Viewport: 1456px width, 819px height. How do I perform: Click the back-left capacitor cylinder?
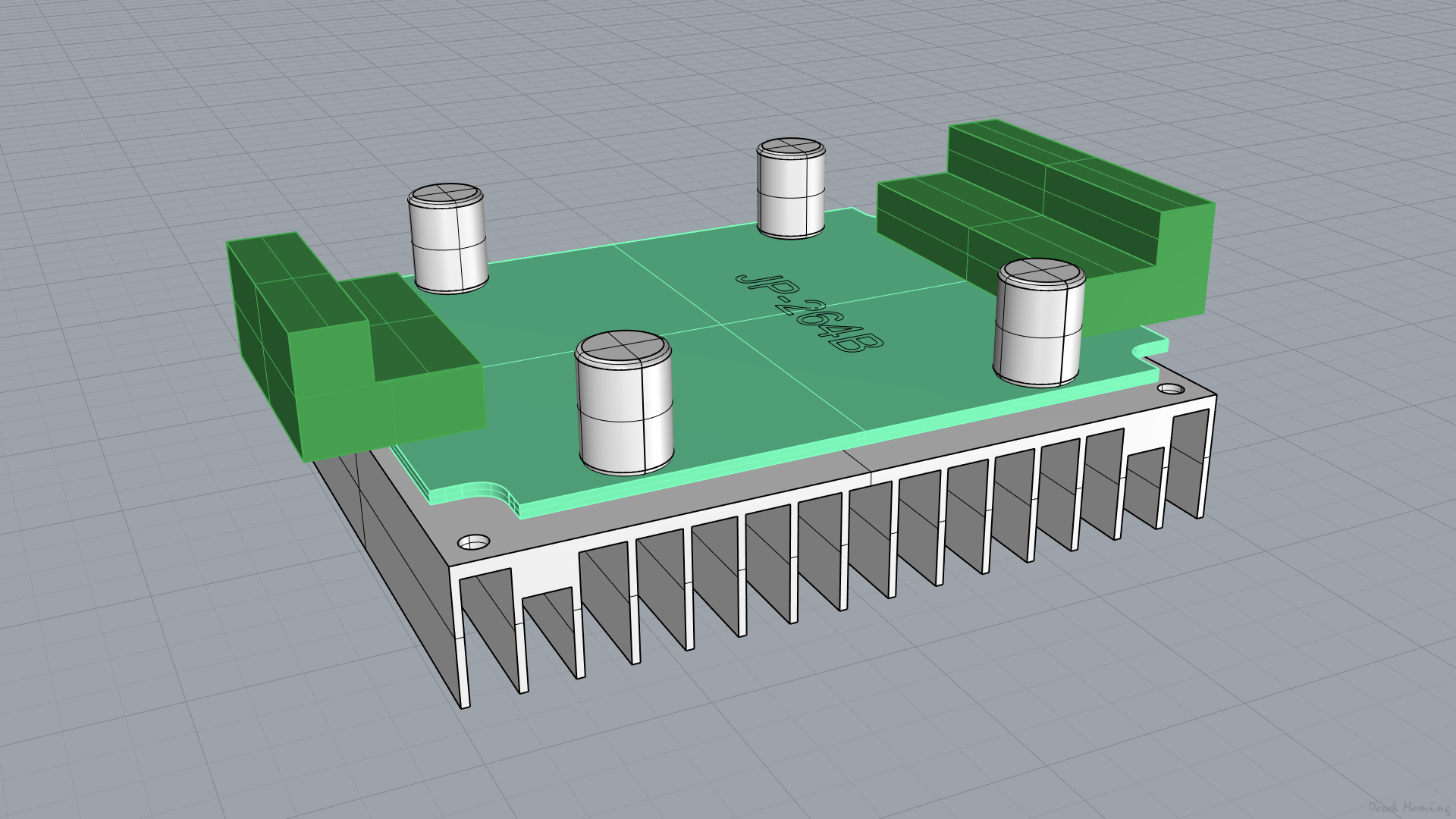click(447, 239)
